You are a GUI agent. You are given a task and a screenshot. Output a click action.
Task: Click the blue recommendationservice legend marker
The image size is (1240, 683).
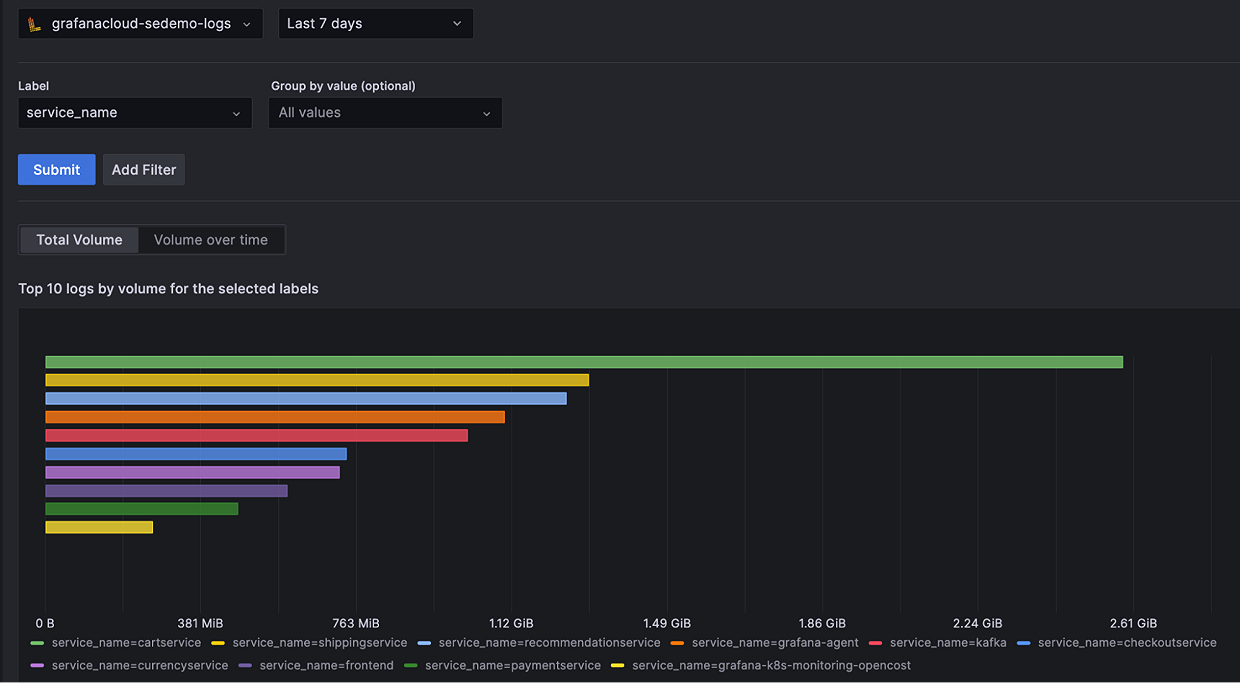tap(422, 642)
